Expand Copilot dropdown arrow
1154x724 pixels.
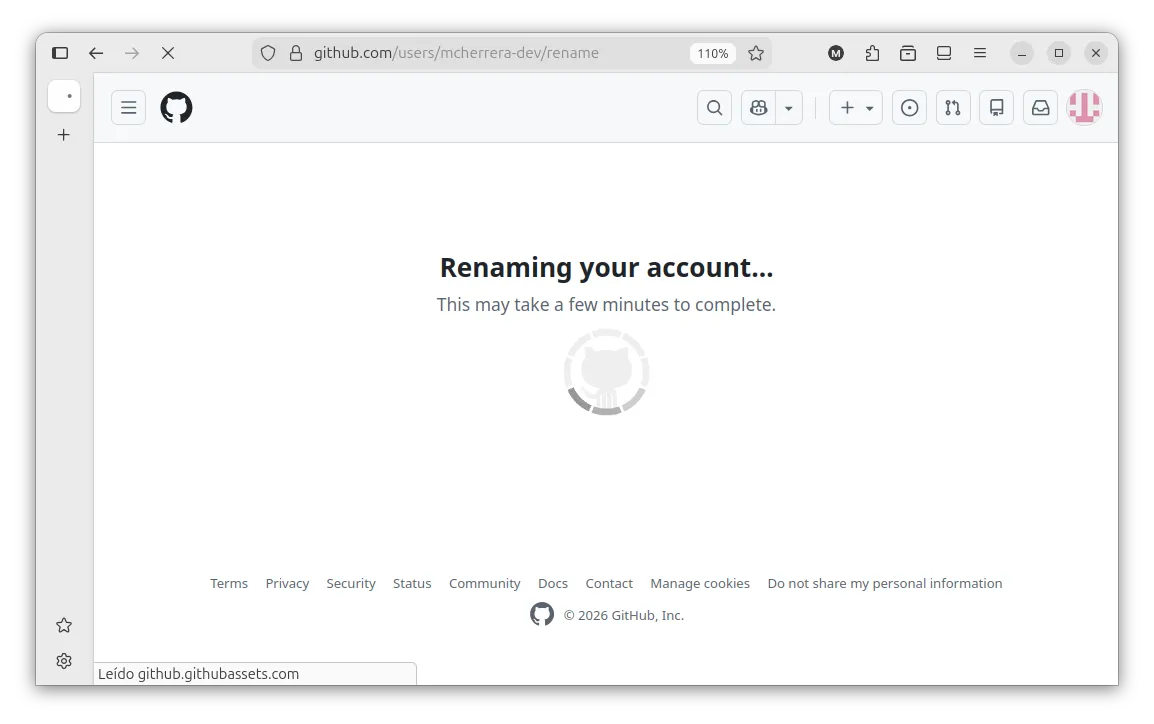click(x=789, y=108)
